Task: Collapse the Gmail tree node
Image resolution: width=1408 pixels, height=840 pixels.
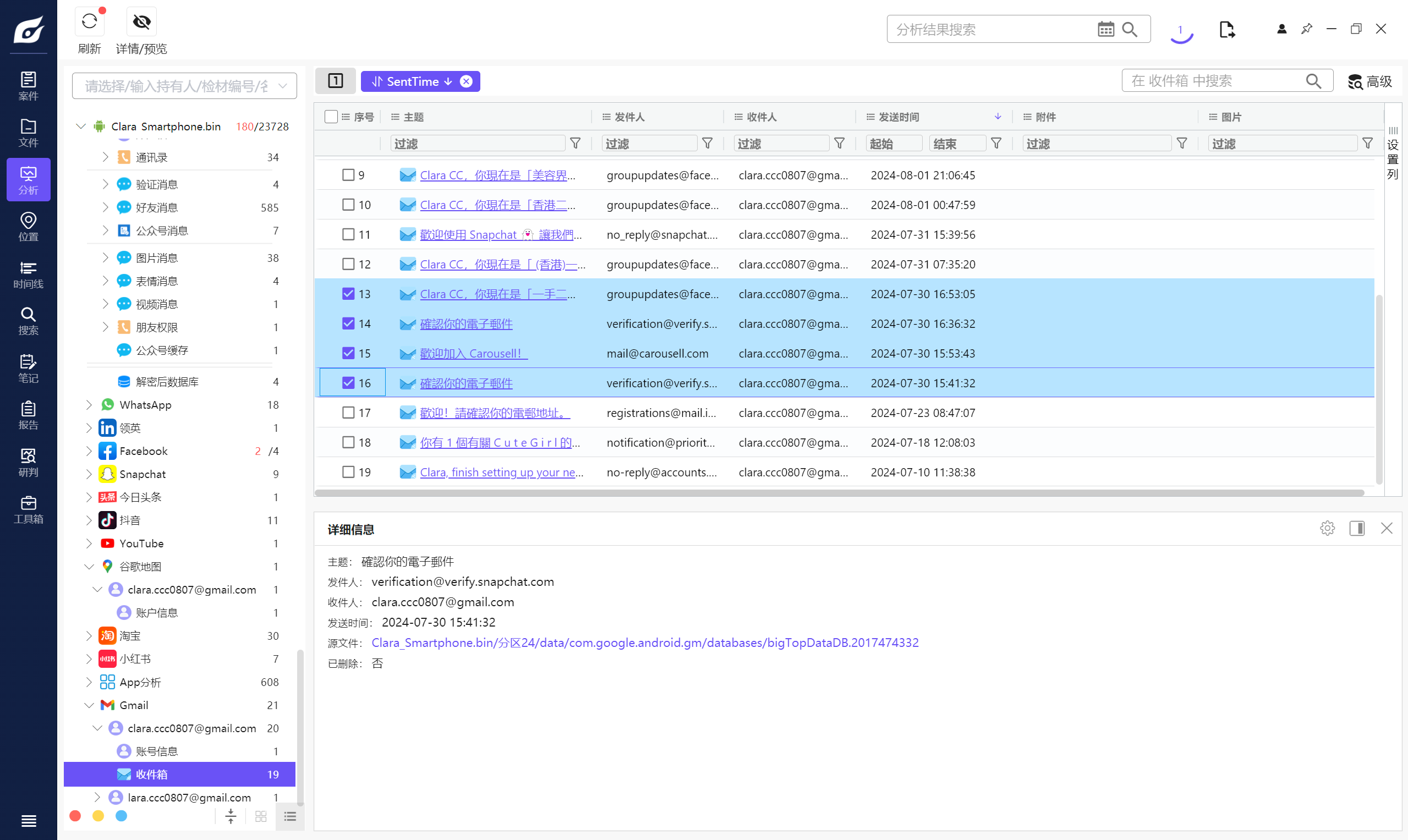Action: click(89, 705)
